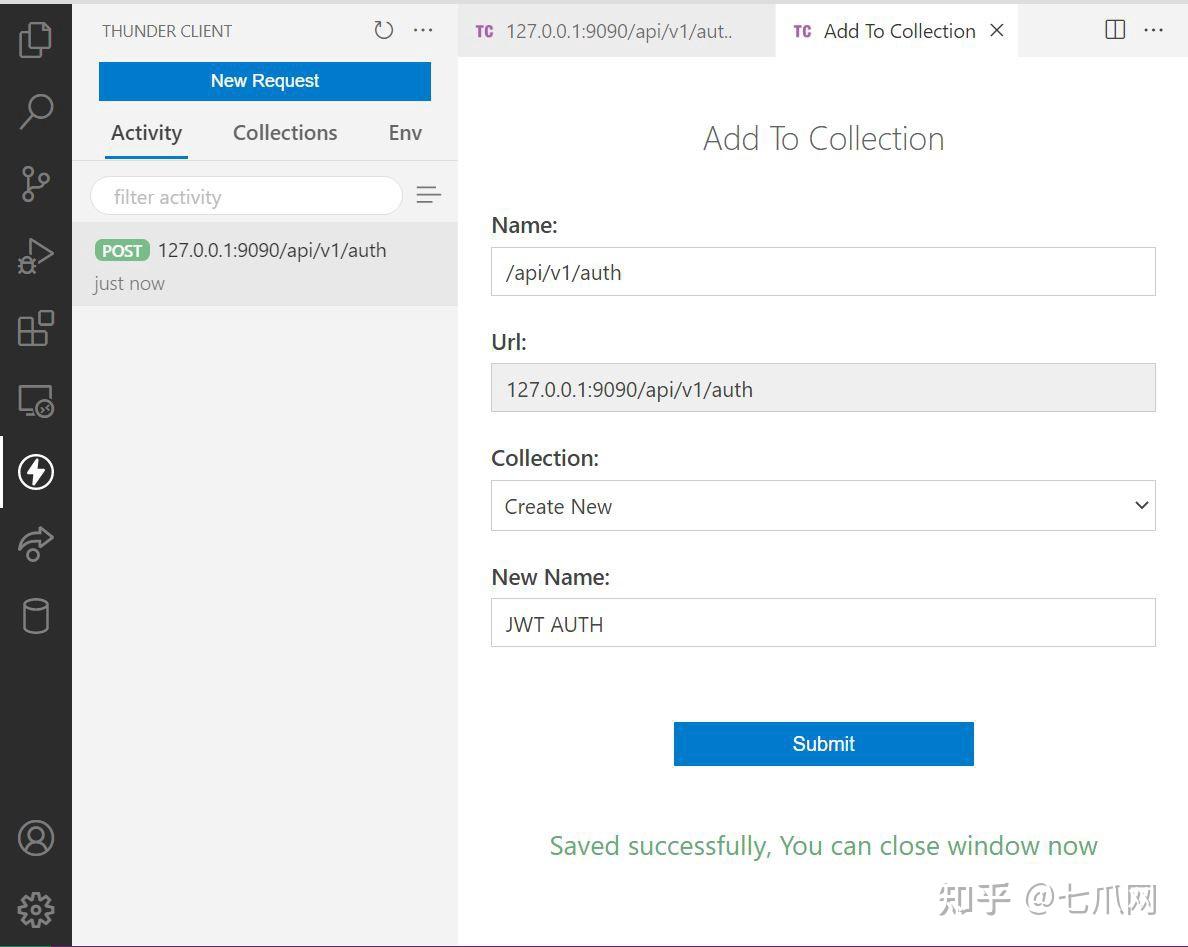Expand the Collection dropdown showing Create New
The height and width of the screenshot is (947, 1188).
coord(823,506)
